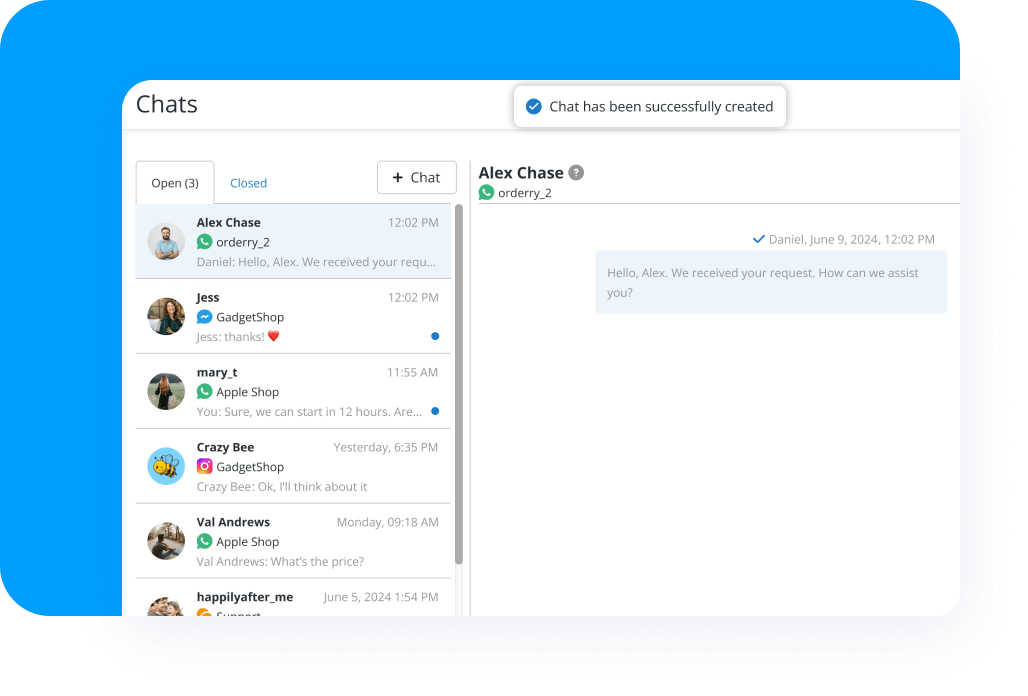Click Jess's profile avatar photo

(166, 316)
